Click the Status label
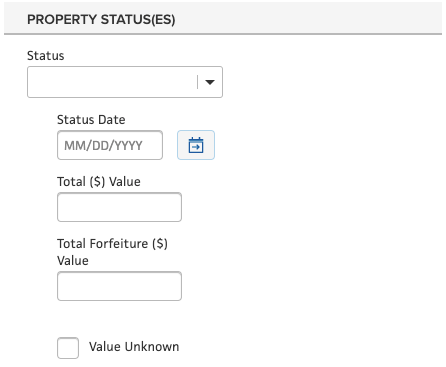446x367 pixels. point(46,56)
